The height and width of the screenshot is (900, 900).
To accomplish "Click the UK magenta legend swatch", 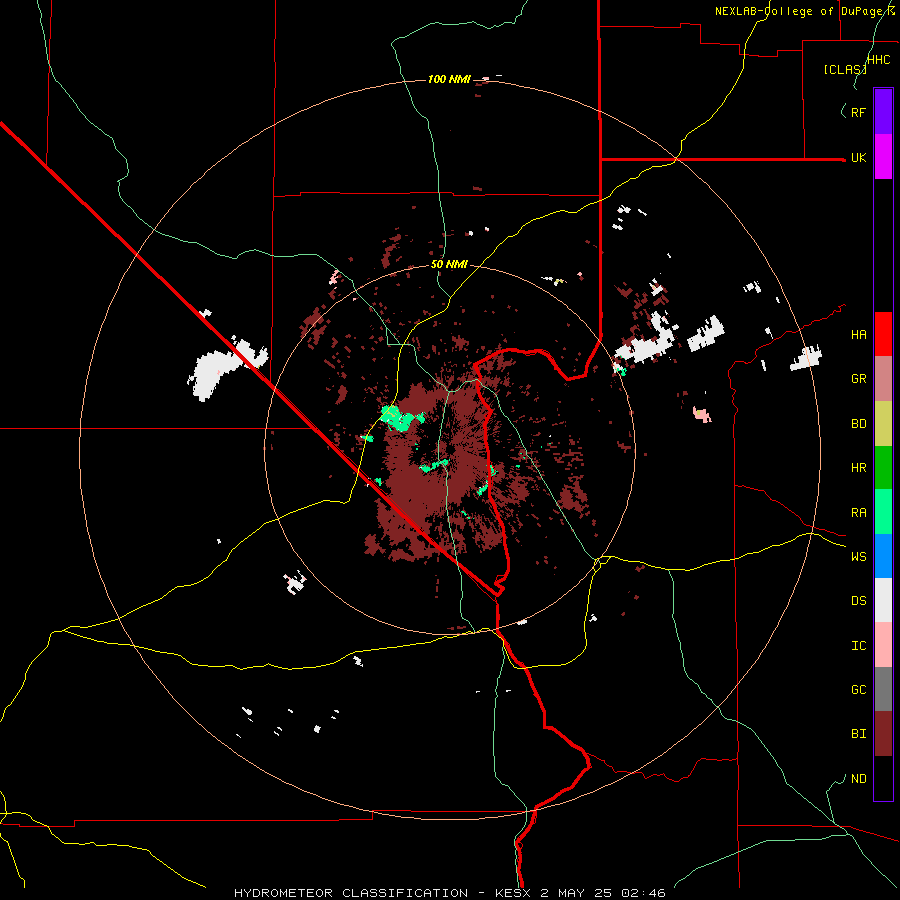I will click(883, 157).
